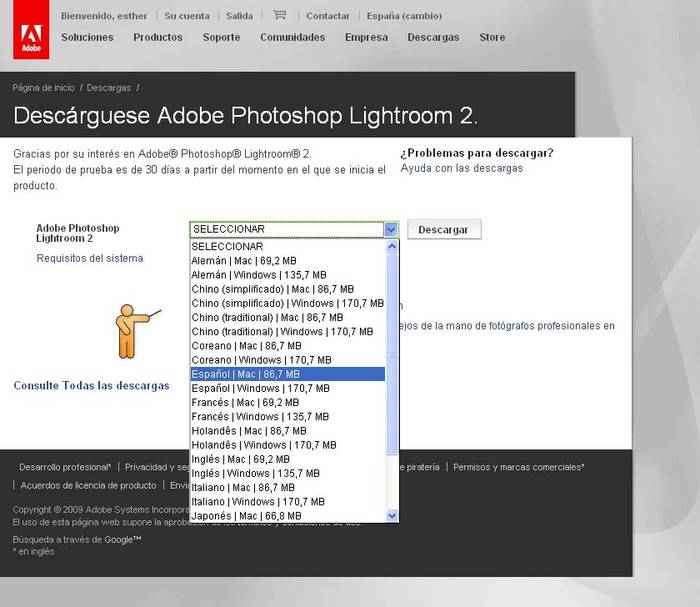Click Desarrollo profesional footer link
This screenshot has height=607, width=700.
tap(65, 467)
